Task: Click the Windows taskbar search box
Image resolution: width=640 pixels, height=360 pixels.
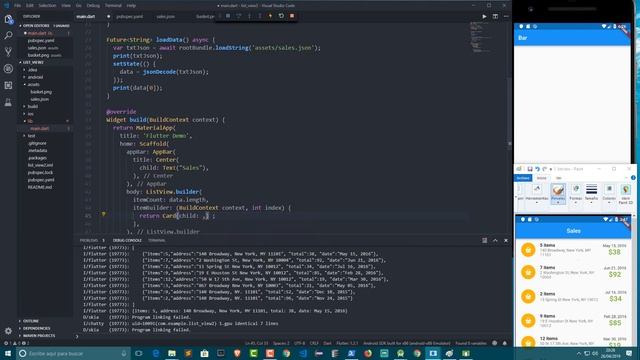Action: (73, 353)
